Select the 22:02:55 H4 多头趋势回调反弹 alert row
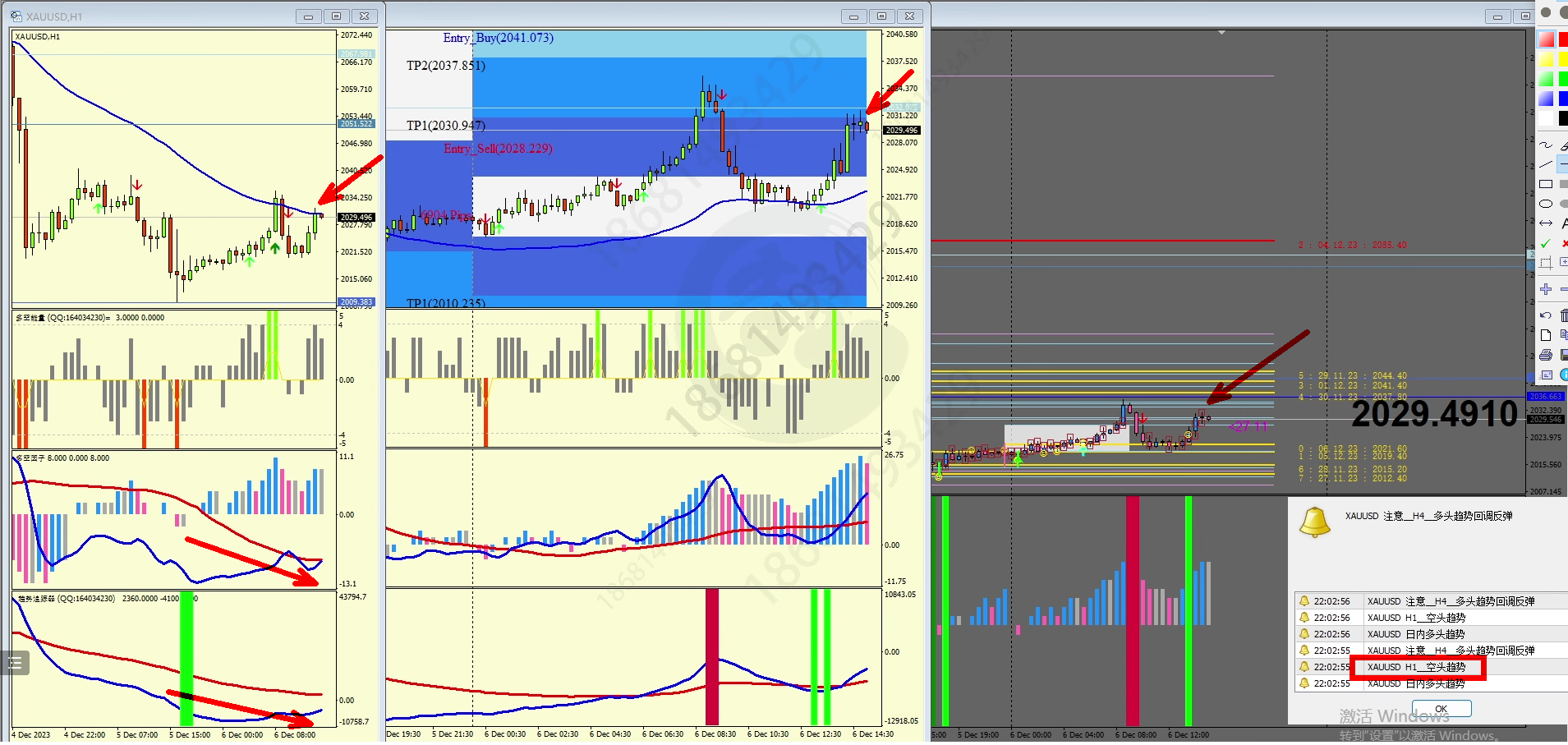Screen dimensions: 1568x745 pyautogui.click(x=1432, y=651)
